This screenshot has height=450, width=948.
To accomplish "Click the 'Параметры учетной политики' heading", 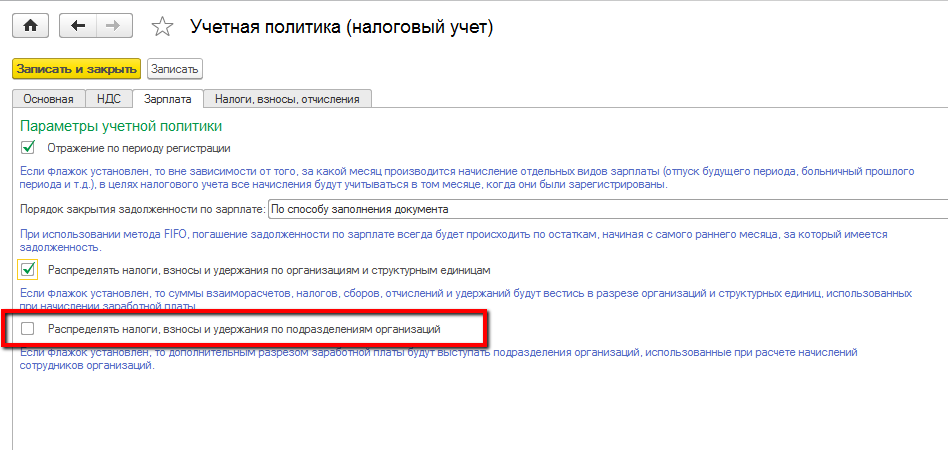I will tap(121, 126).
